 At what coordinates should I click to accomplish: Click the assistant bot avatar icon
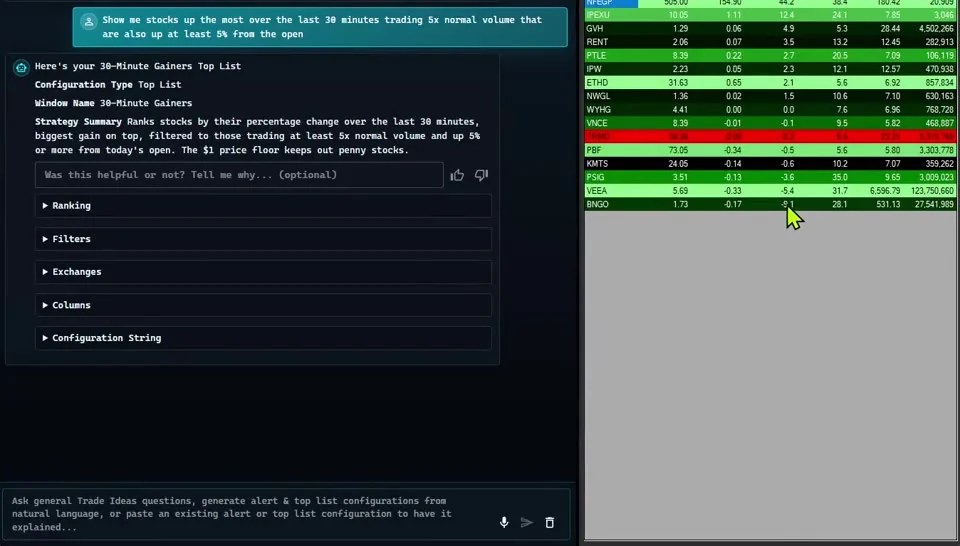click(21, 67)
